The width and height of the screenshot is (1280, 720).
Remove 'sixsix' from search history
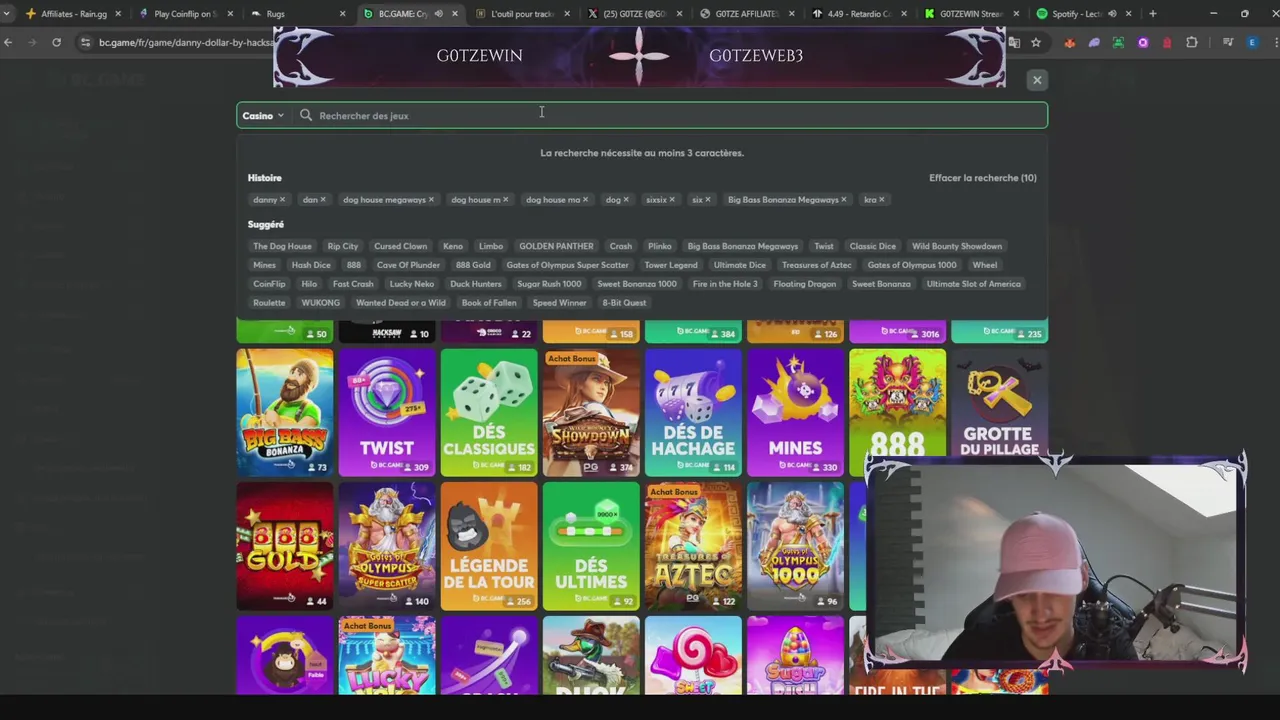(x=671, y=200)
